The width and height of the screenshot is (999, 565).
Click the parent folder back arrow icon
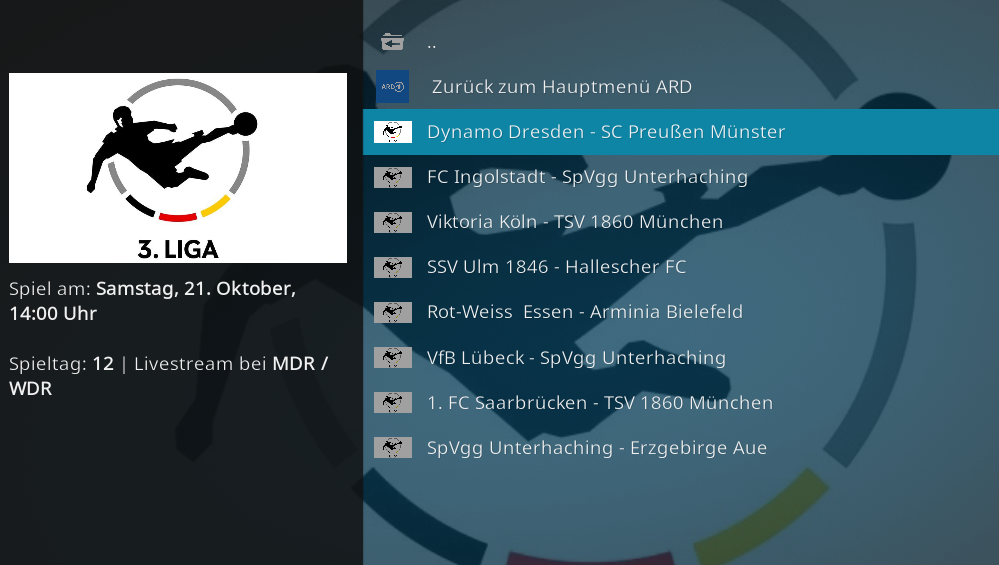(x=392, y=42)
